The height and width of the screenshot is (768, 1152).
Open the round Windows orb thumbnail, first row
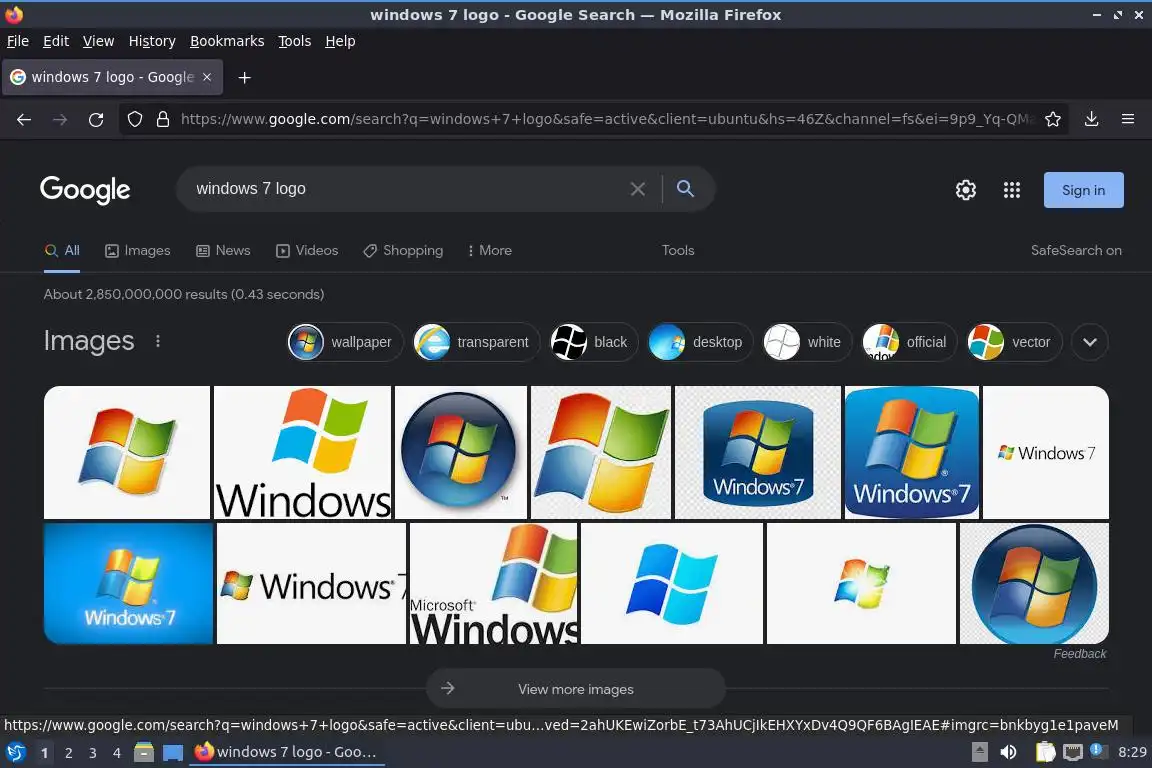[x=461, y=452]
